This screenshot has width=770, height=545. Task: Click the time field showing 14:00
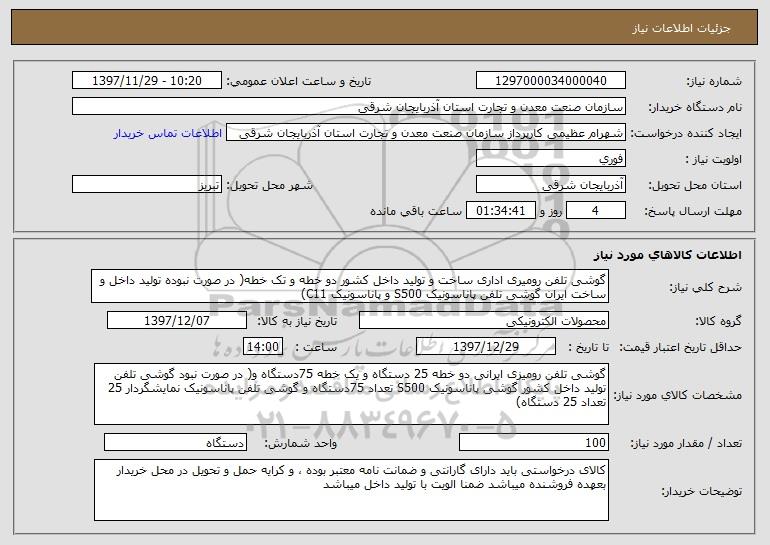click(263, 347)
